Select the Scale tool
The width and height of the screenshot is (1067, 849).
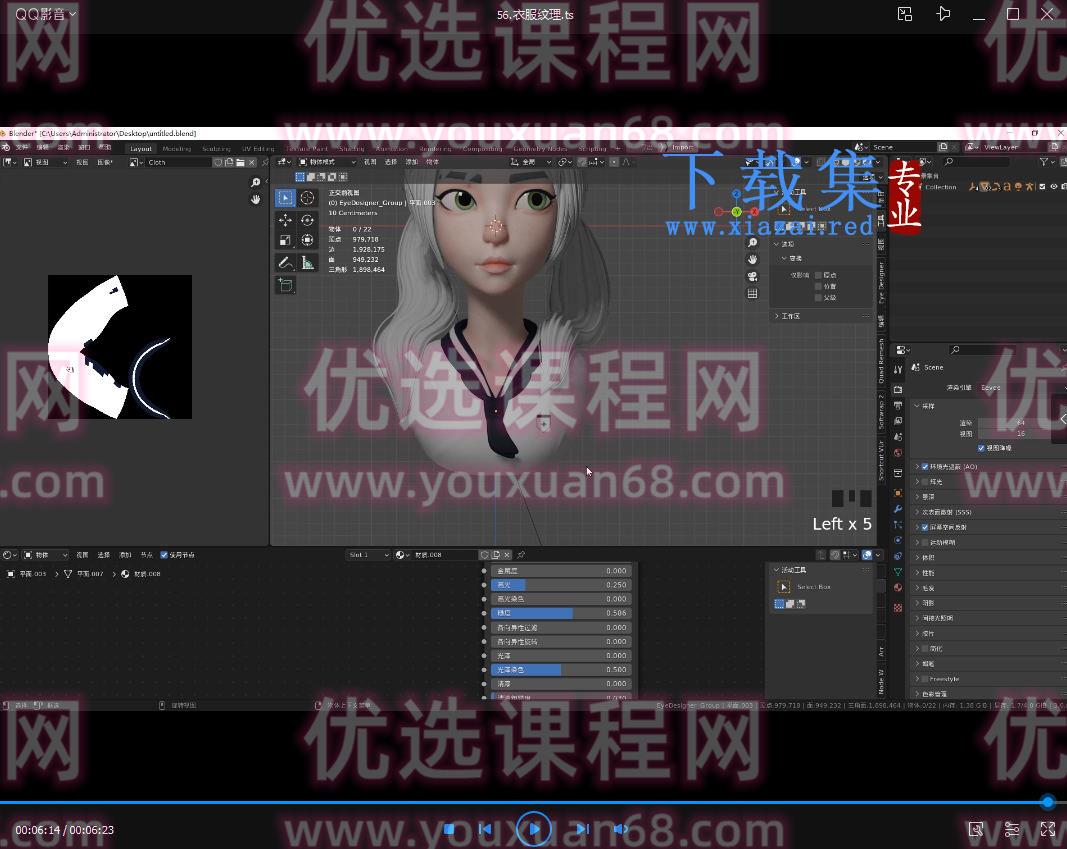[x=285, y=240]
